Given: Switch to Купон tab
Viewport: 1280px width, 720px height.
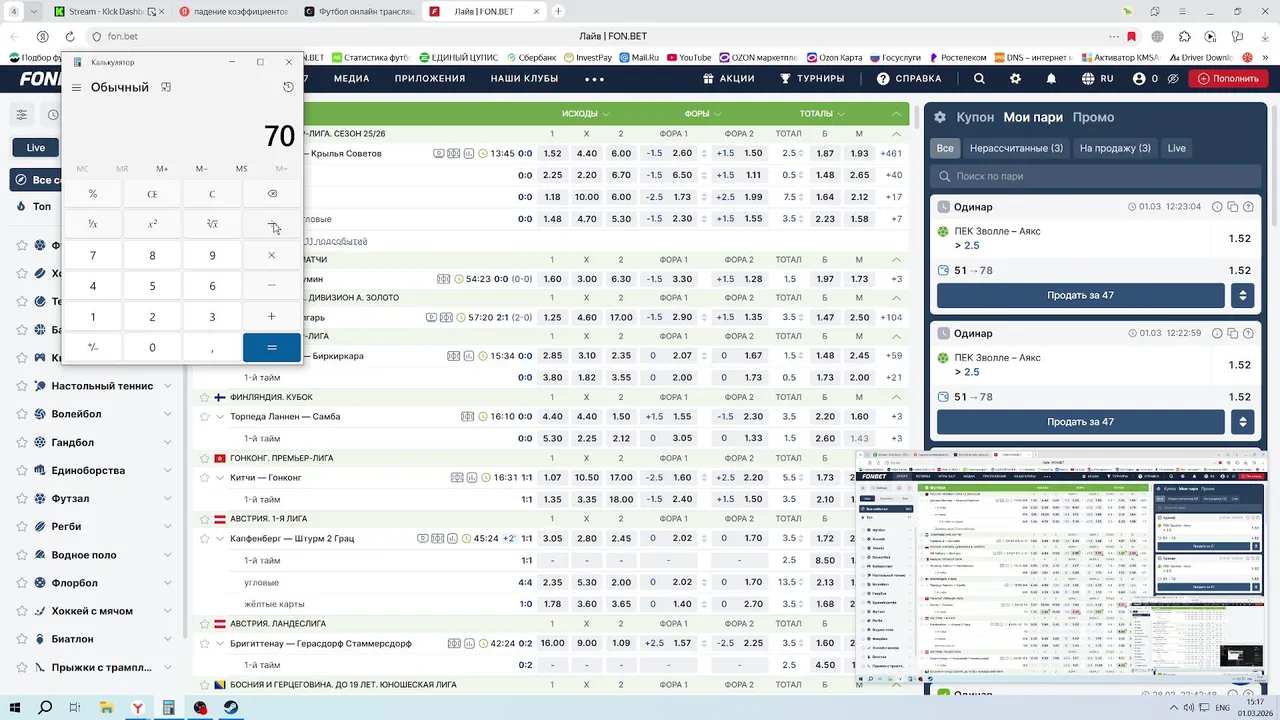Looking at the screenshot, I should pos(975,117).
